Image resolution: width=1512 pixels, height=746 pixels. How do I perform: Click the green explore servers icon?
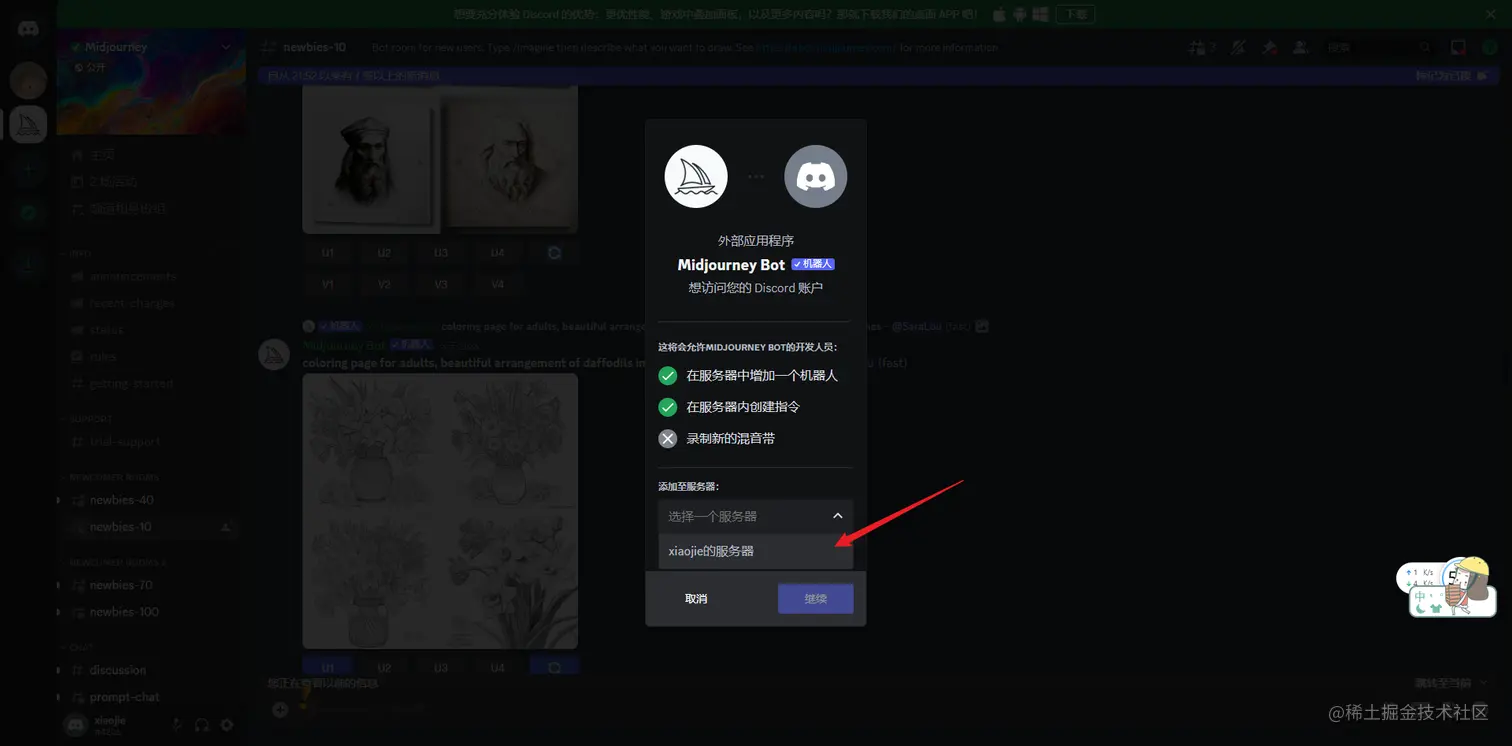[x=28, y=212]
